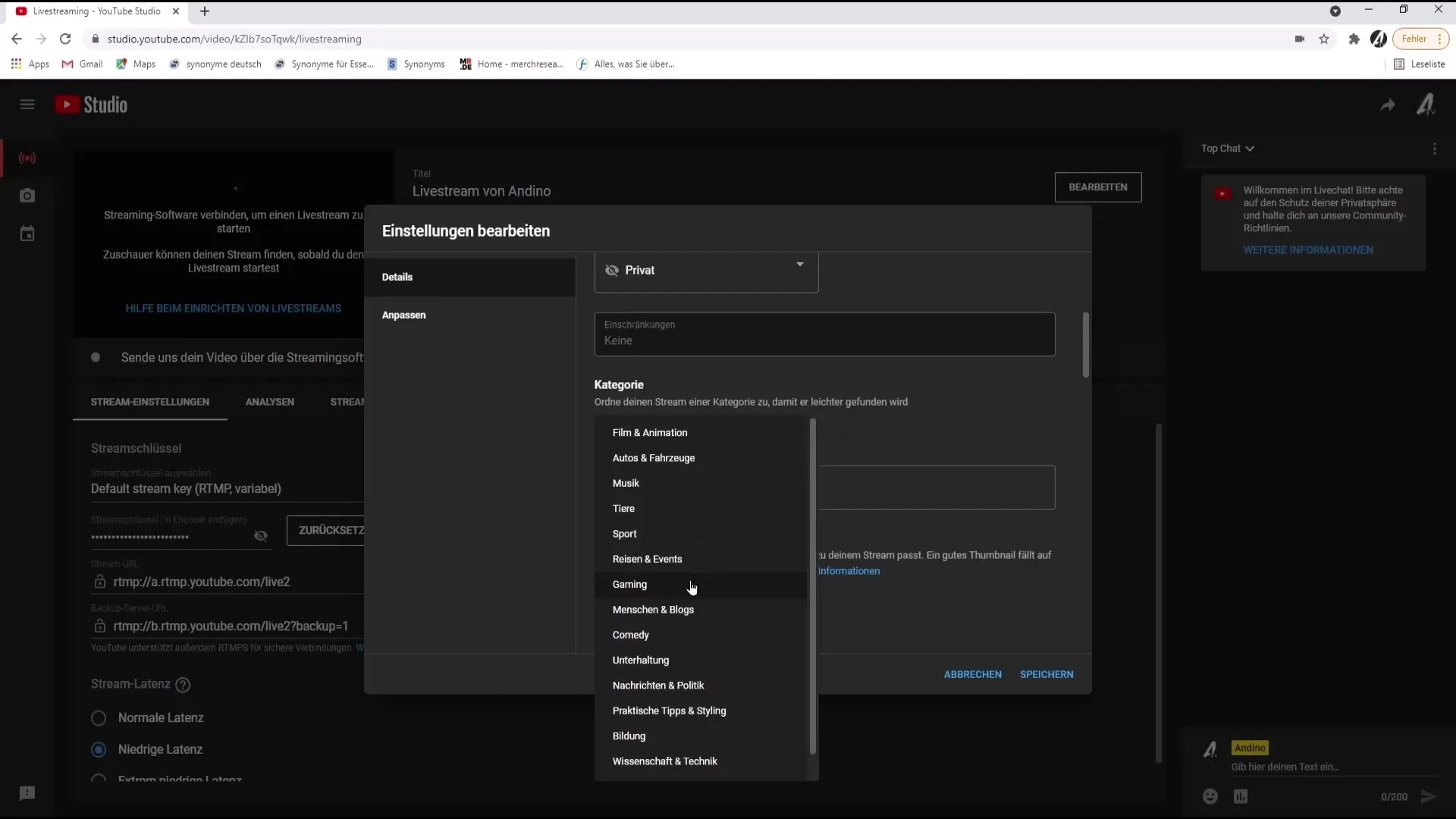
Task: Click Wissenschaft & Technik category option
Action: [x=665, y=761]
